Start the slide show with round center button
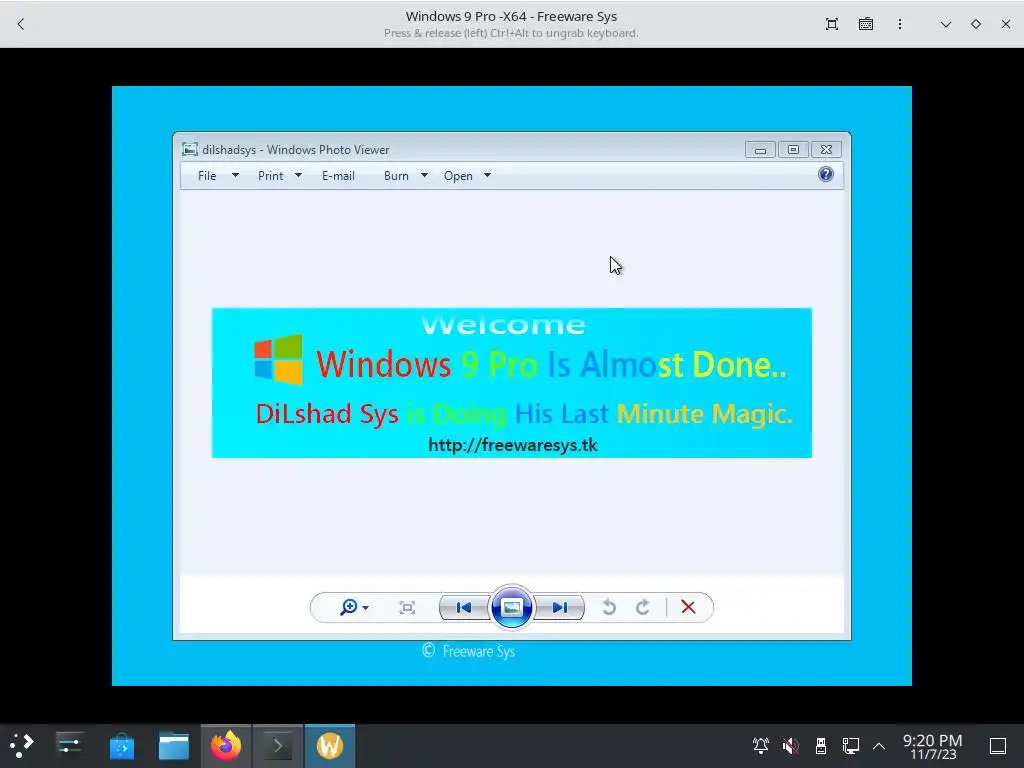Screen dimensions: 1024x768 pos(511,607)
